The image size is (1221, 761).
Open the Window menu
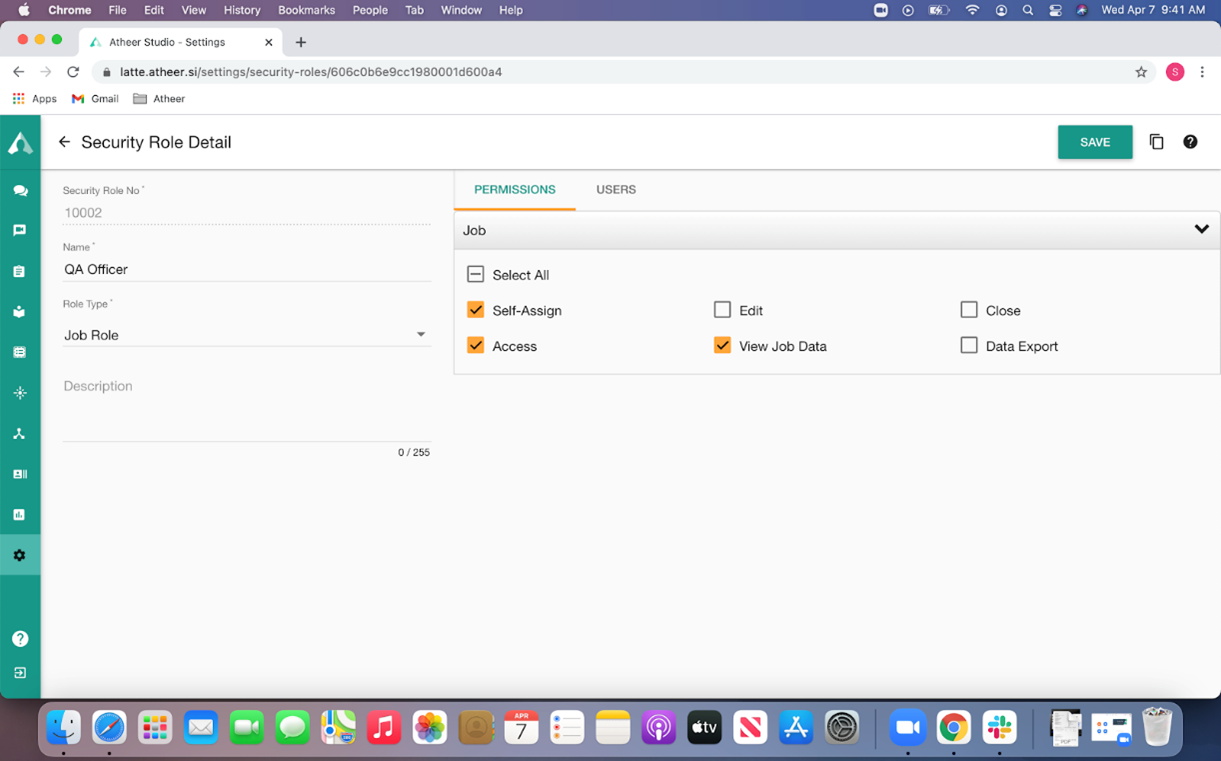(461, 10)
